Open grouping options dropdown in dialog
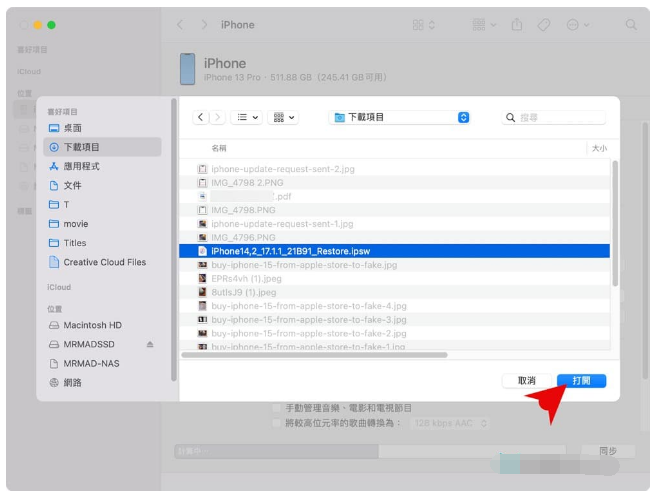Viewport: 657px width, 498px height. (x=283, y=117)
